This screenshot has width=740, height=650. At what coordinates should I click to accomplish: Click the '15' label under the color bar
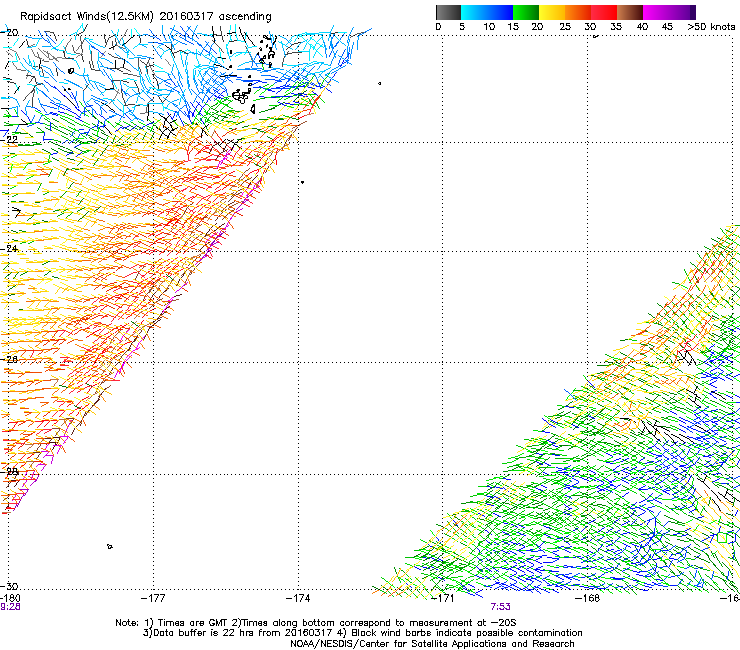tap(513, 27)
